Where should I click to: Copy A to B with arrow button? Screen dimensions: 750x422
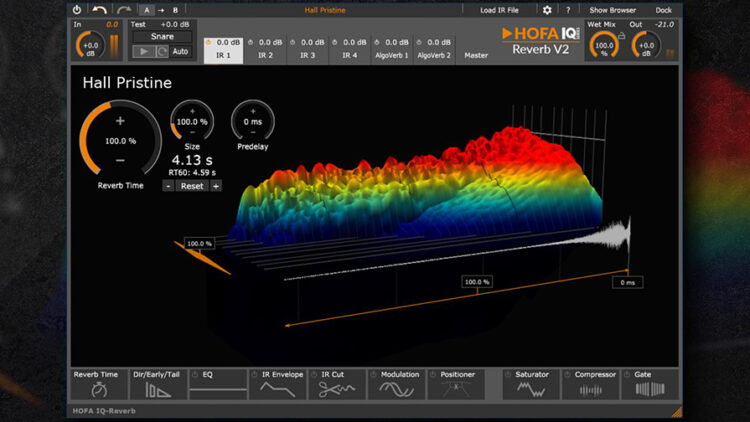[161, 10]
